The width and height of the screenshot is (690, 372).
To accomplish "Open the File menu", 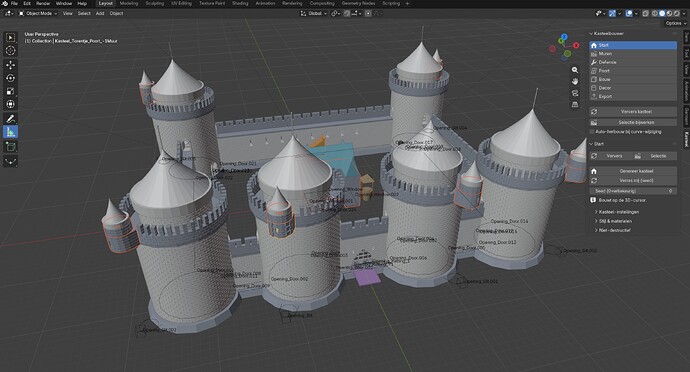I will pyautogui.click(x=14, y=4).
